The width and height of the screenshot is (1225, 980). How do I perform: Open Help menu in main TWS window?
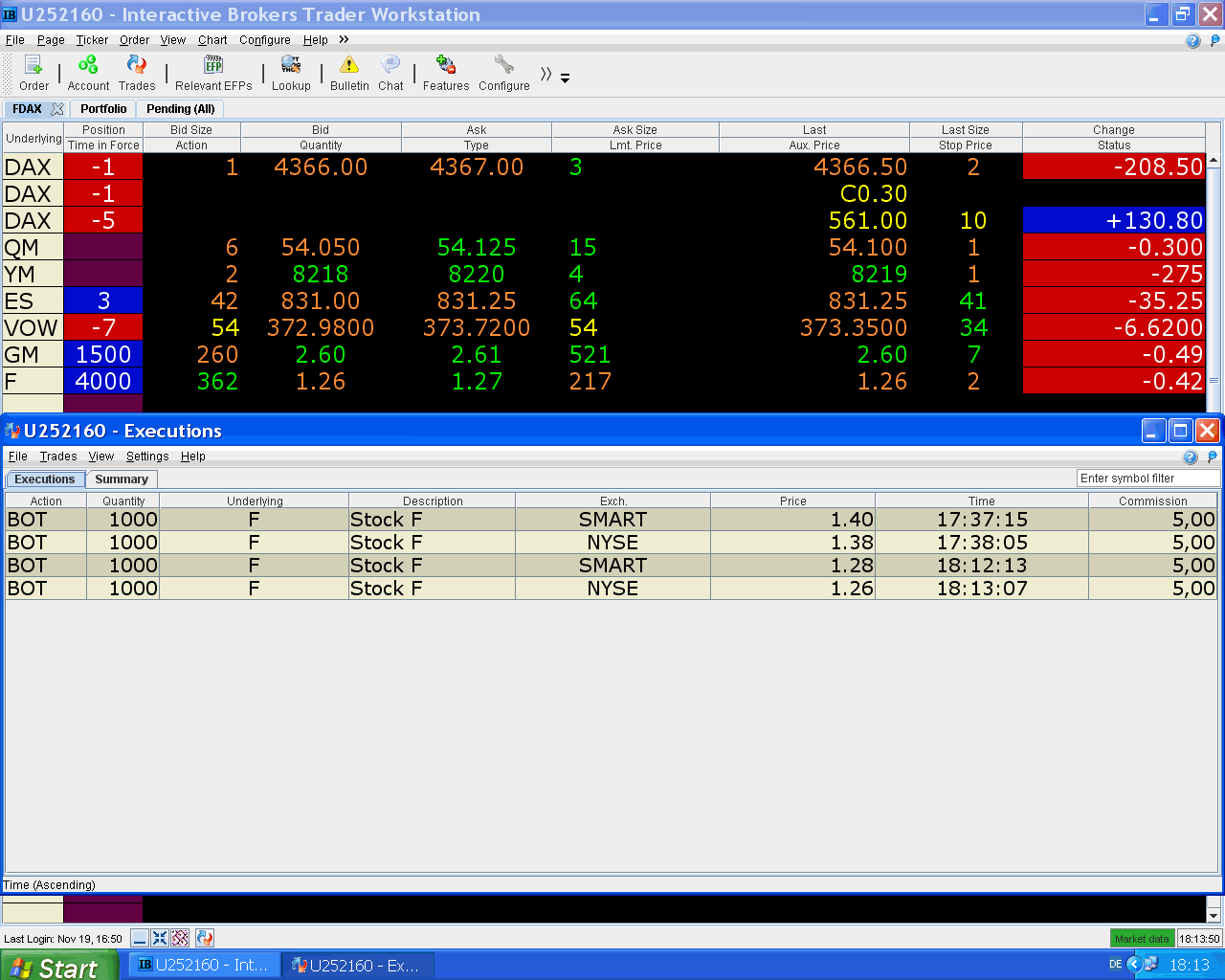[316, 40]
